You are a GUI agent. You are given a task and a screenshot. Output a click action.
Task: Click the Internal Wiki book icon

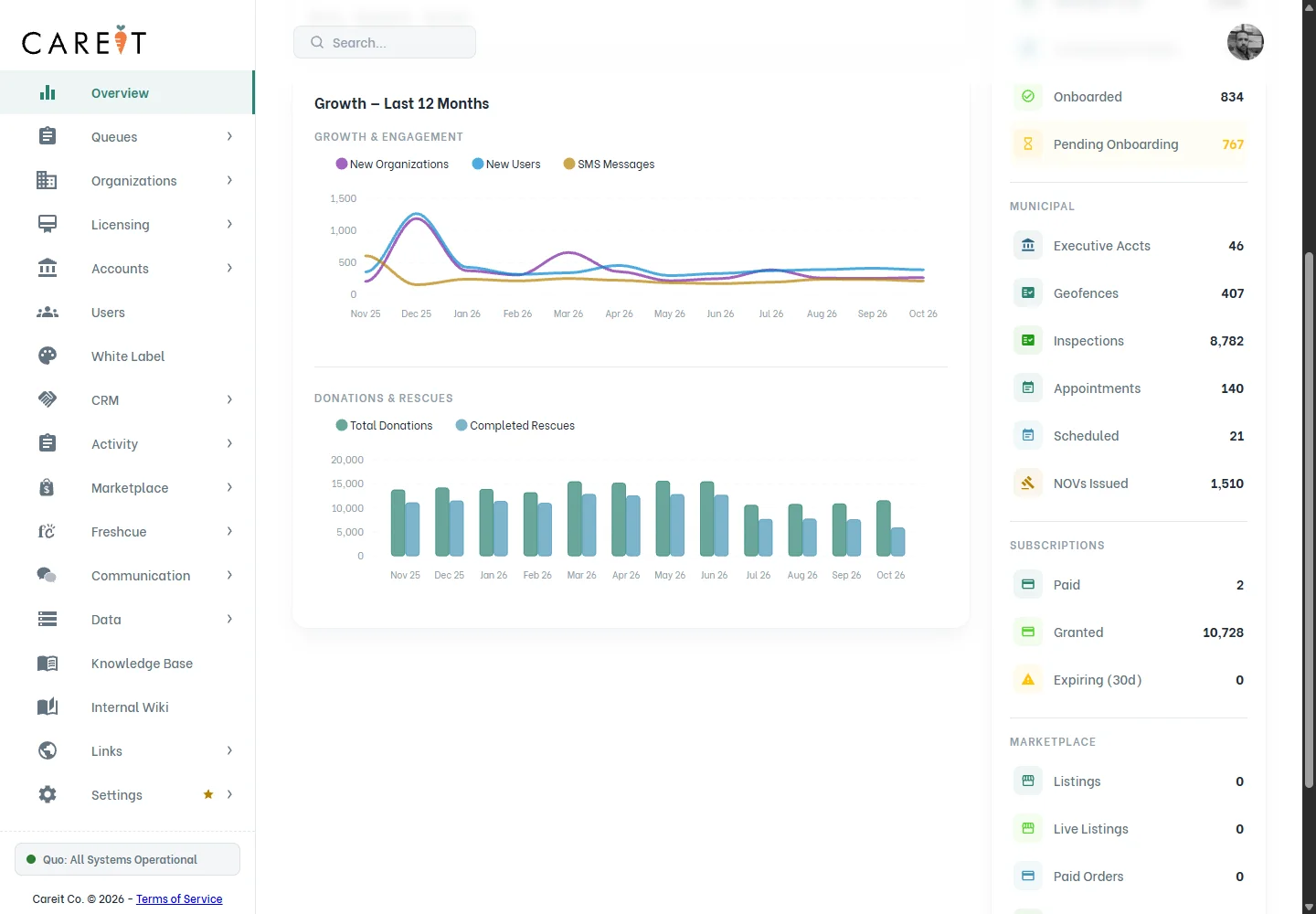coord(48,707)
